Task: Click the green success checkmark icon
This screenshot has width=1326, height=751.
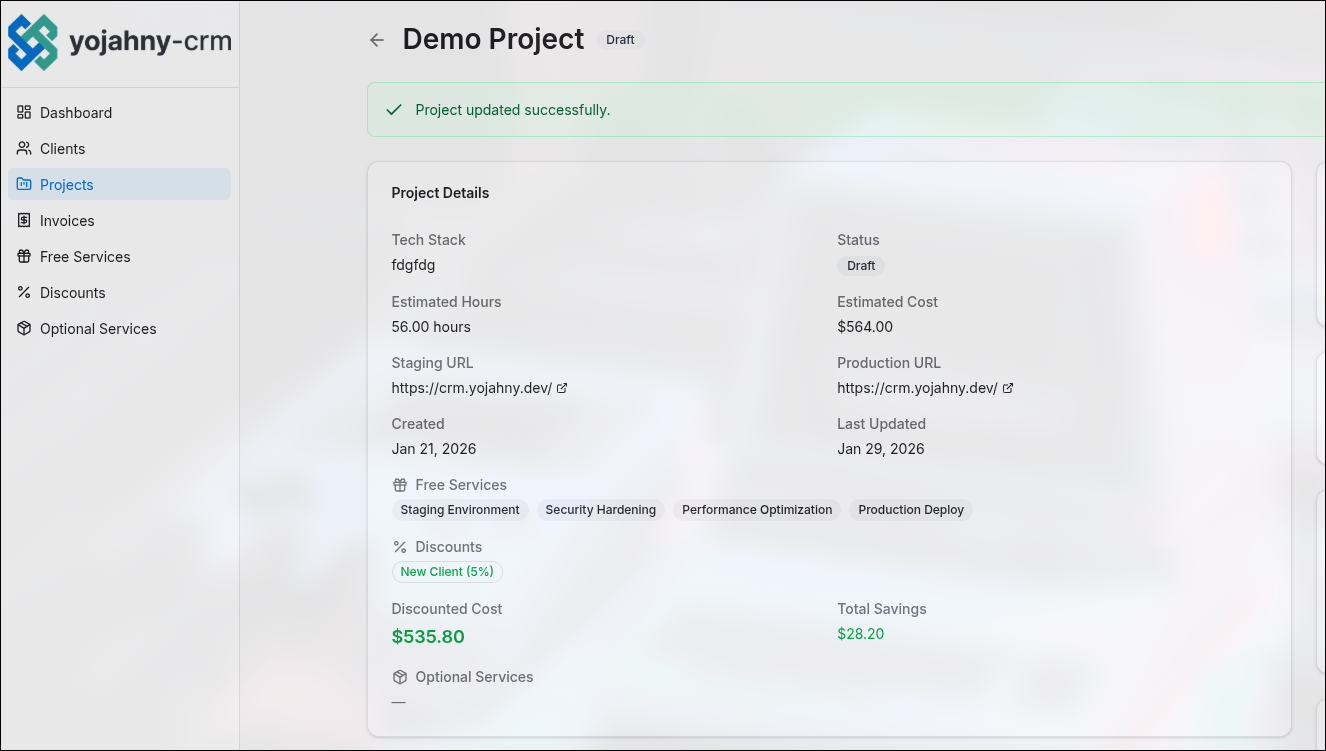Action: [x=394, y=109]
